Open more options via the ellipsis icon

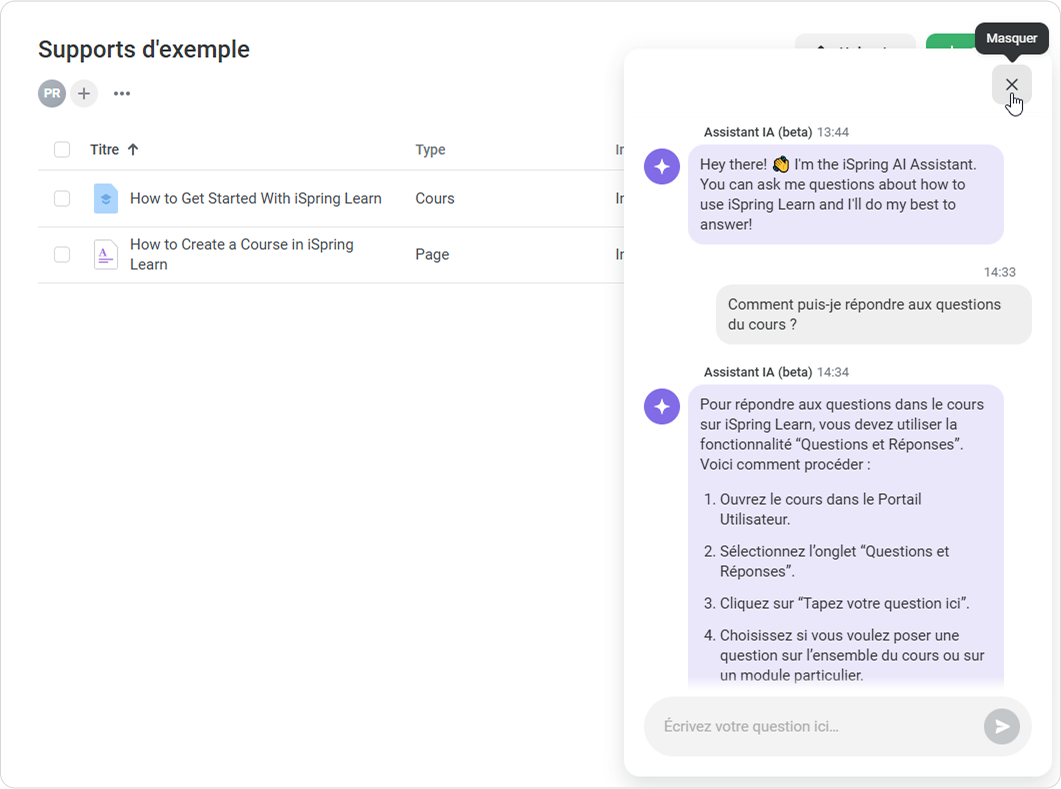122,93
